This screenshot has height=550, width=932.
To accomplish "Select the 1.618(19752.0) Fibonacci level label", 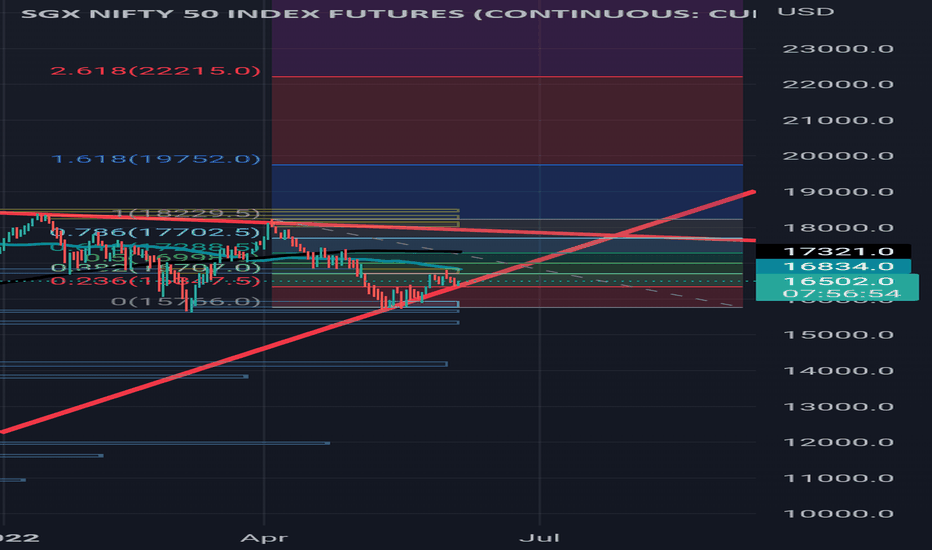I will (156, 159).
